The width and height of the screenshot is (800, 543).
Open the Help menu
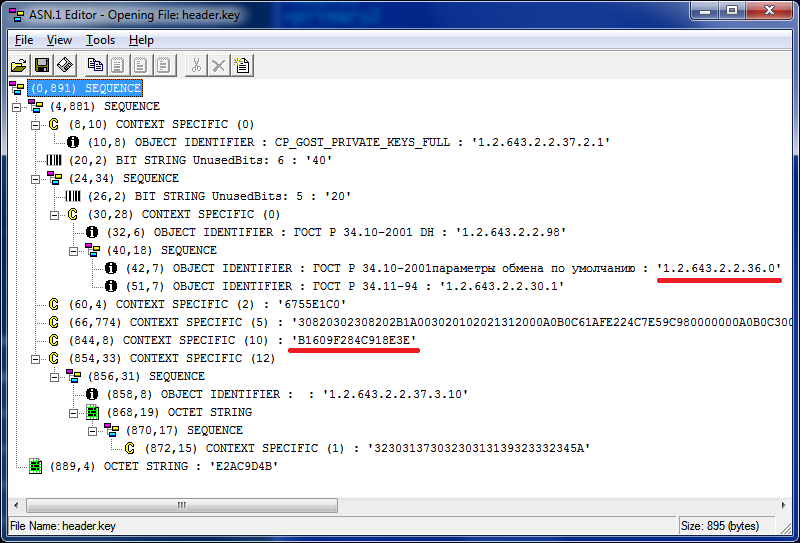(x=141, y=40)
